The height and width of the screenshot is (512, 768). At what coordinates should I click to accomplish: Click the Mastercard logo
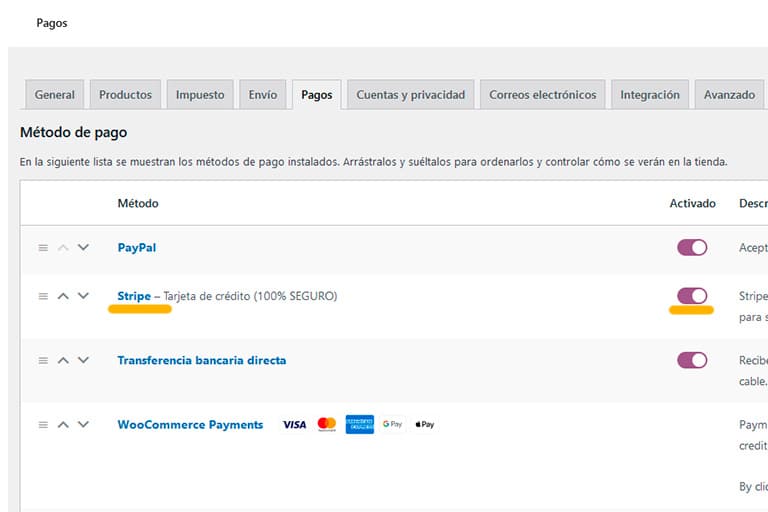327,424
